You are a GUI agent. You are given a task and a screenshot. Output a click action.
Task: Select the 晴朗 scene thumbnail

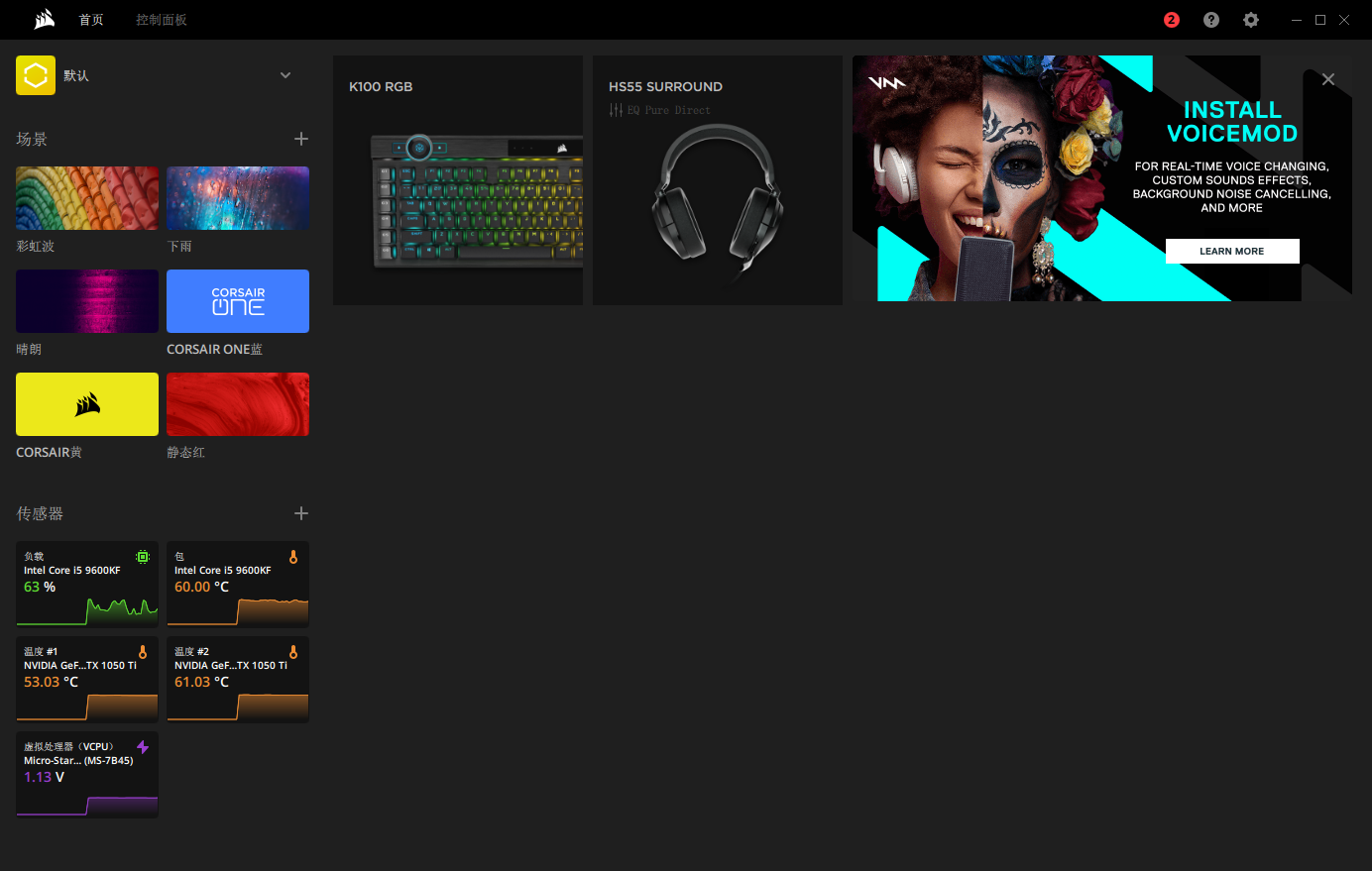click(87, 301)
